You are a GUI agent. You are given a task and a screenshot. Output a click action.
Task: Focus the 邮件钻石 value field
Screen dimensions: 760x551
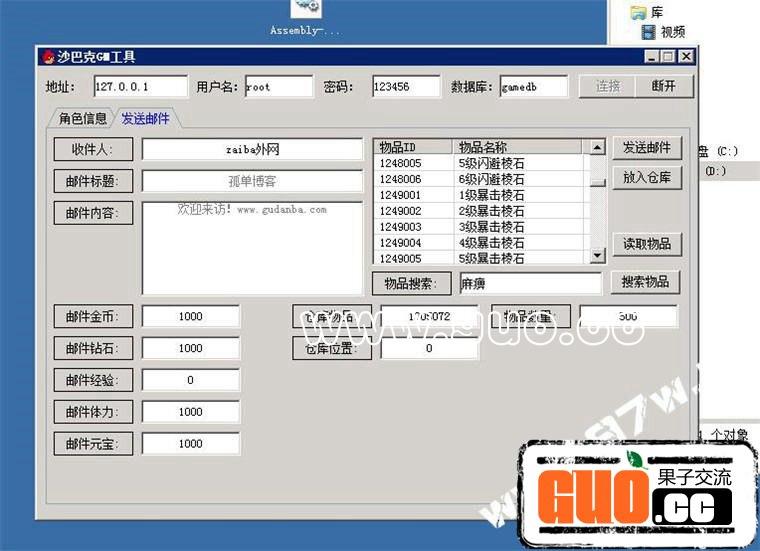190,348
